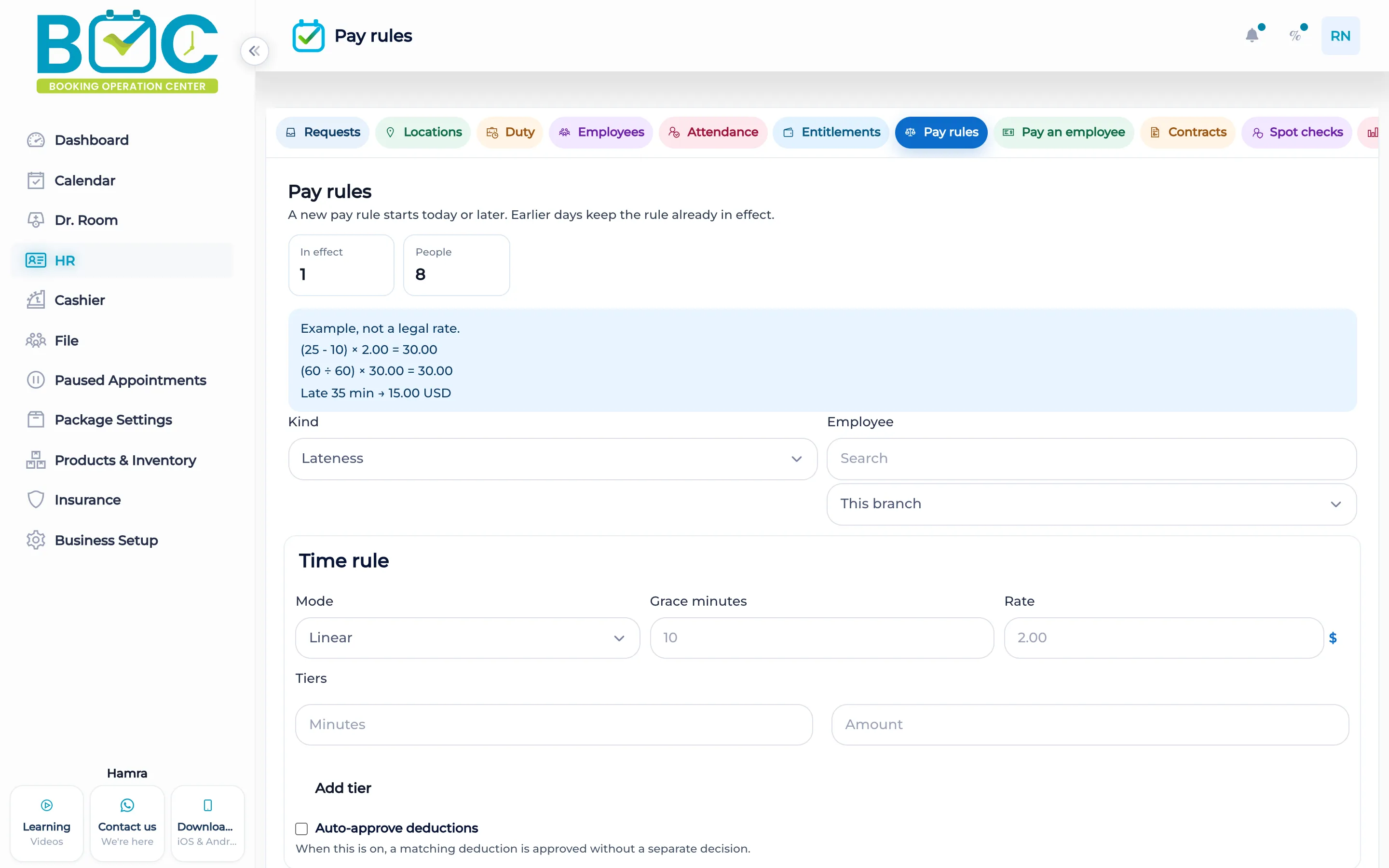Screen dimensions: 1389x868
Task: Click the Dashboard gauge icon in sidebar
Action: pos(36,140)
